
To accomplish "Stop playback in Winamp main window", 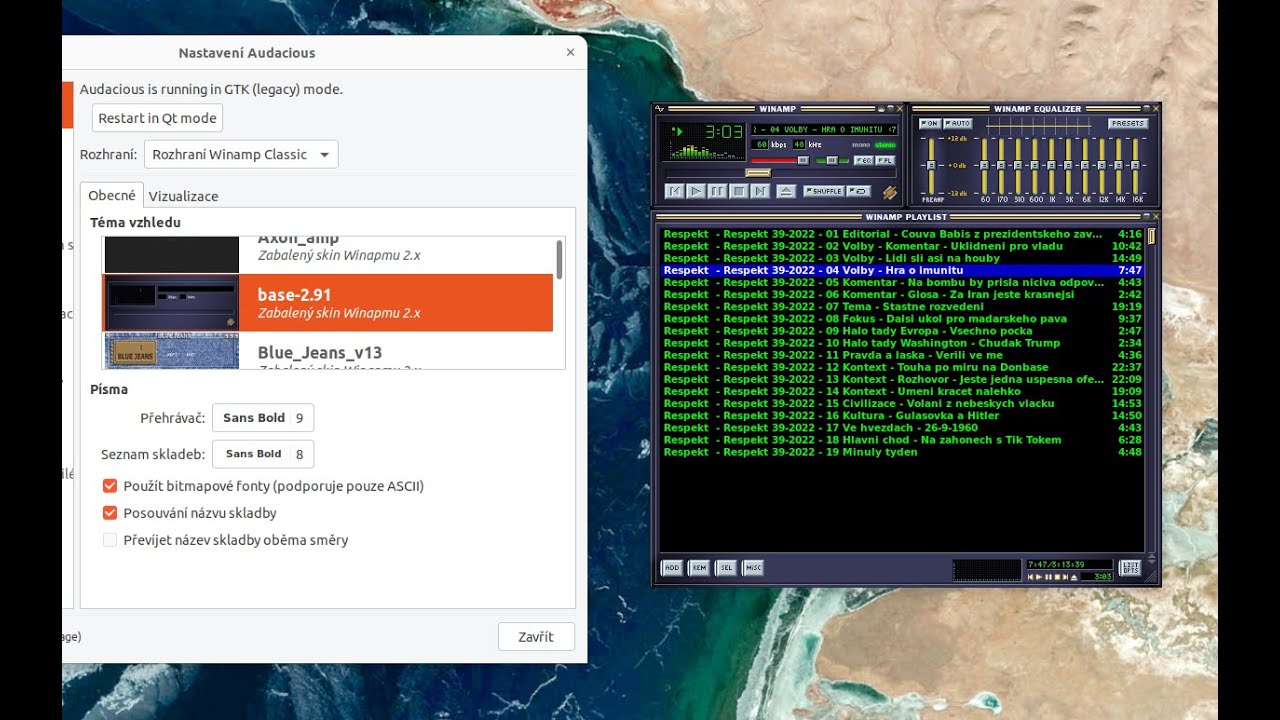I will tap(739, 191).
